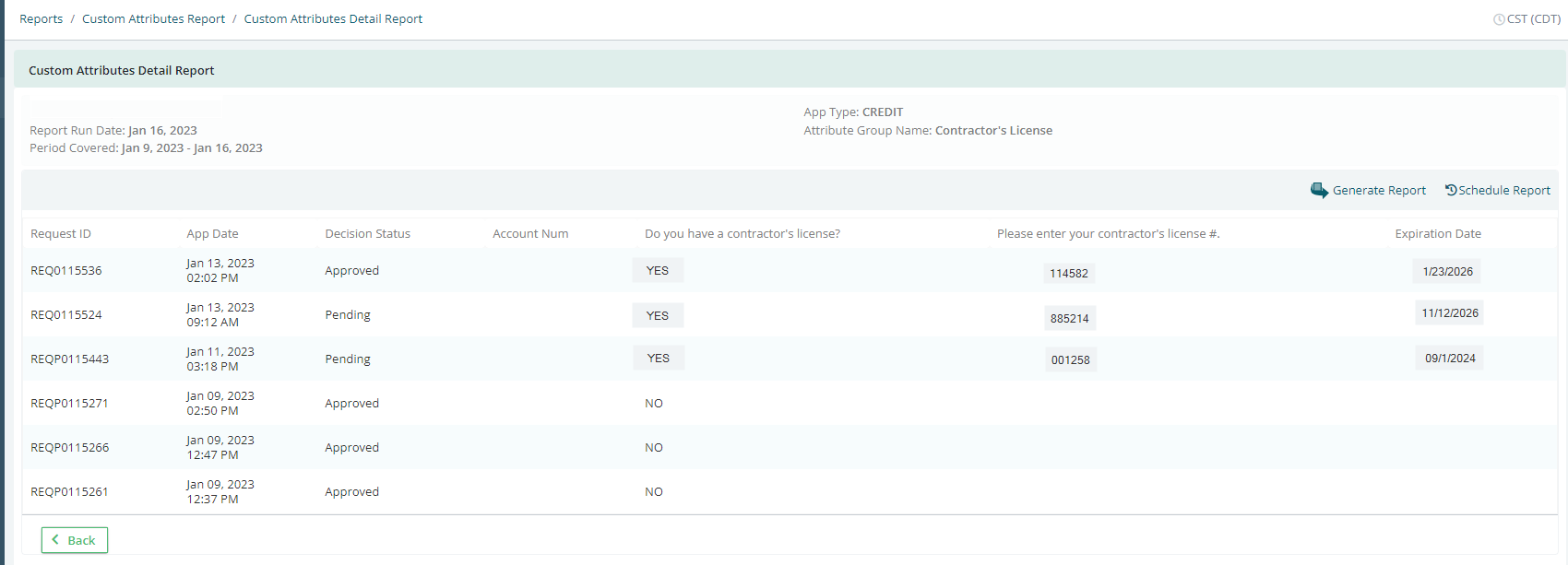This screenshot has height=565, width=1568.
Task: Click the Schedule Report clock icon
Action: click(1451, 190)
